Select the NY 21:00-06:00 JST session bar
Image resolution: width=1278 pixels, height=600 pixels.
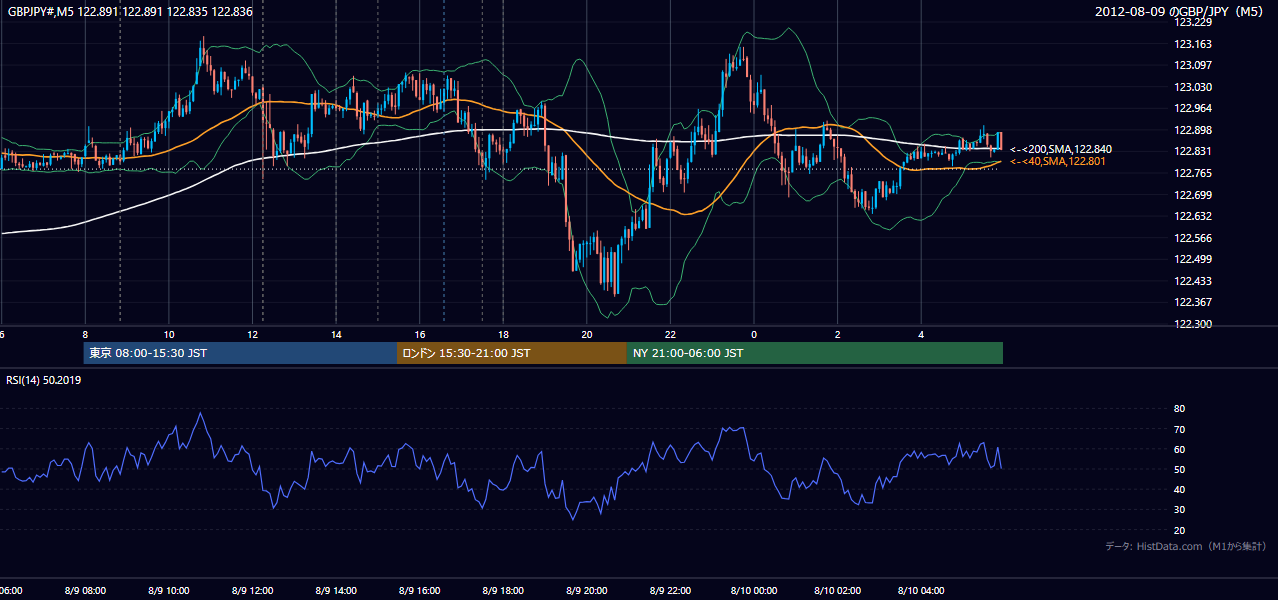pos(815,353)
